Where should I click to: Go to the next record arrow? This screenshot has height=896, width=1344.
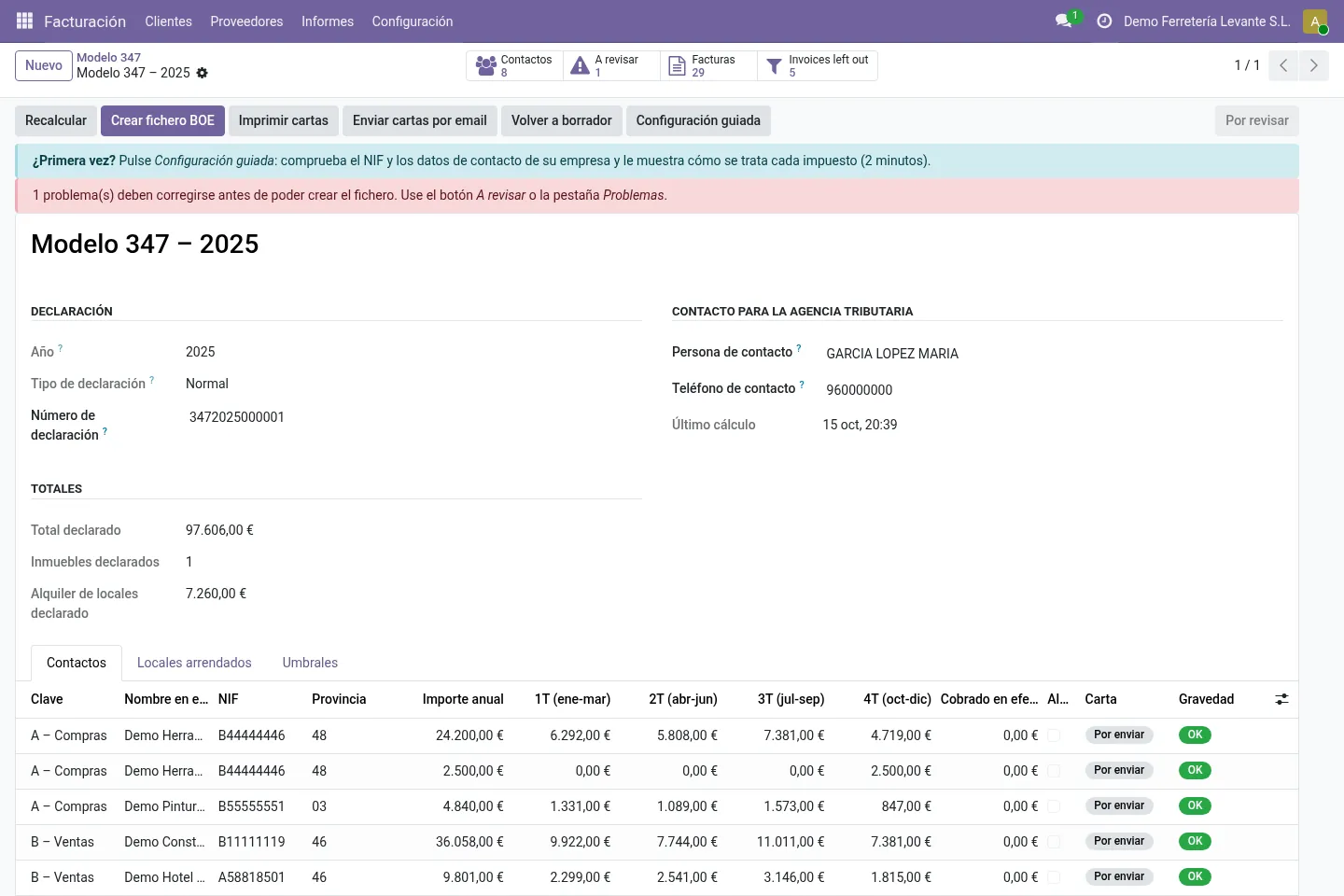[1313, 65]
